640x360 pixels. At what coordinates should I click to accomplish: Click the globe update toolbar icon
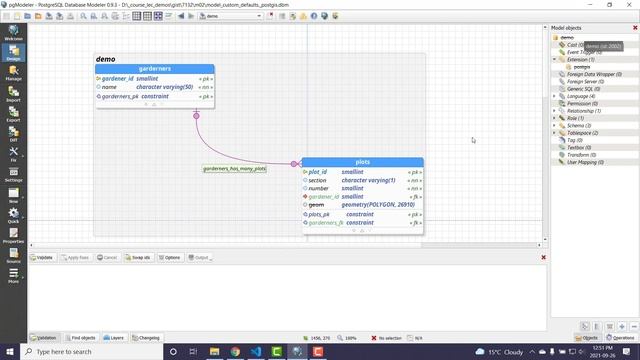[x=324, y=16]
